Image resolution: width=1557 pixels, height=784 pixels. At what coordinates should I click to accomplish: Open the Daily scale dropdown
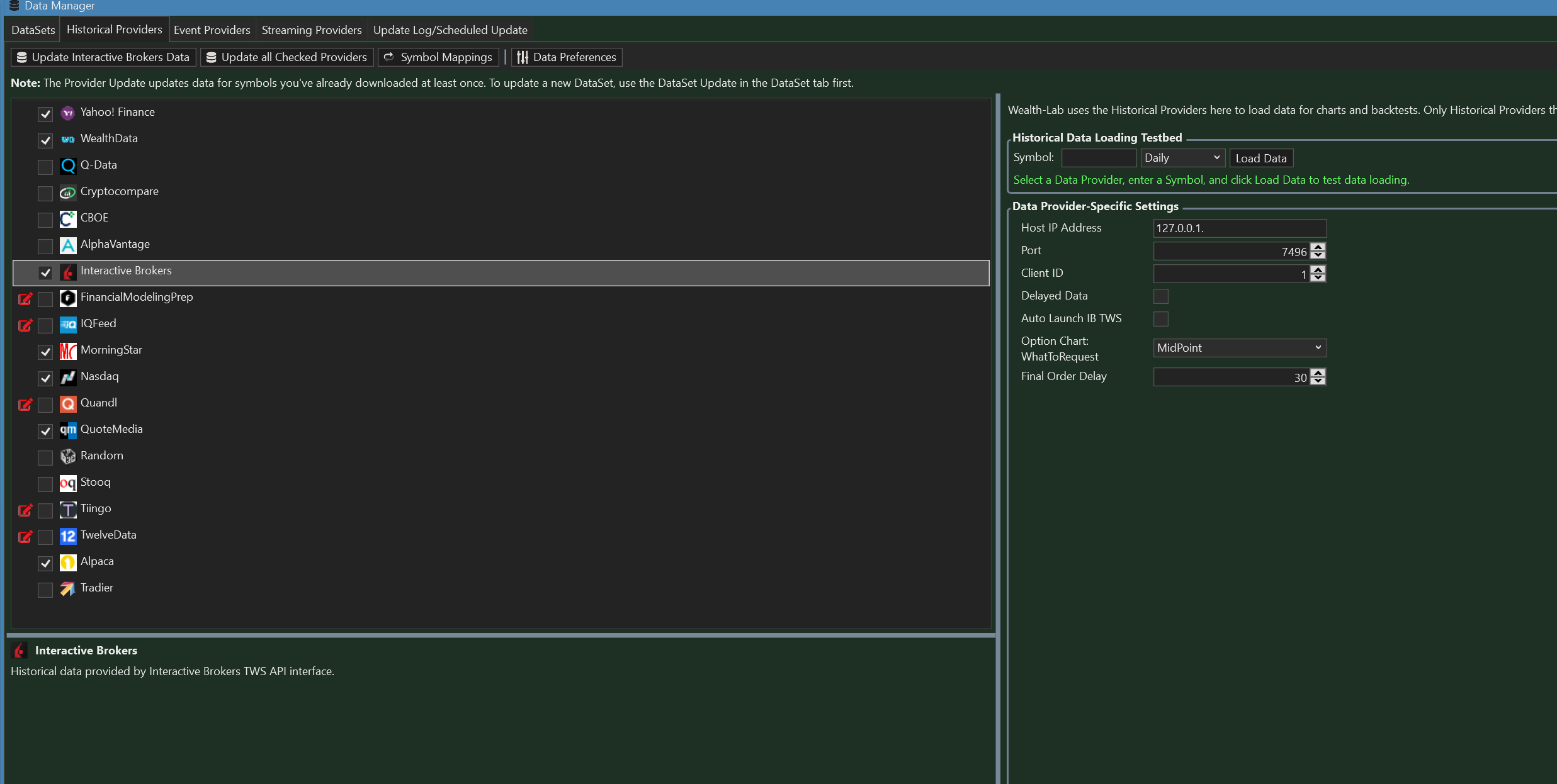tap(1182, 158)
